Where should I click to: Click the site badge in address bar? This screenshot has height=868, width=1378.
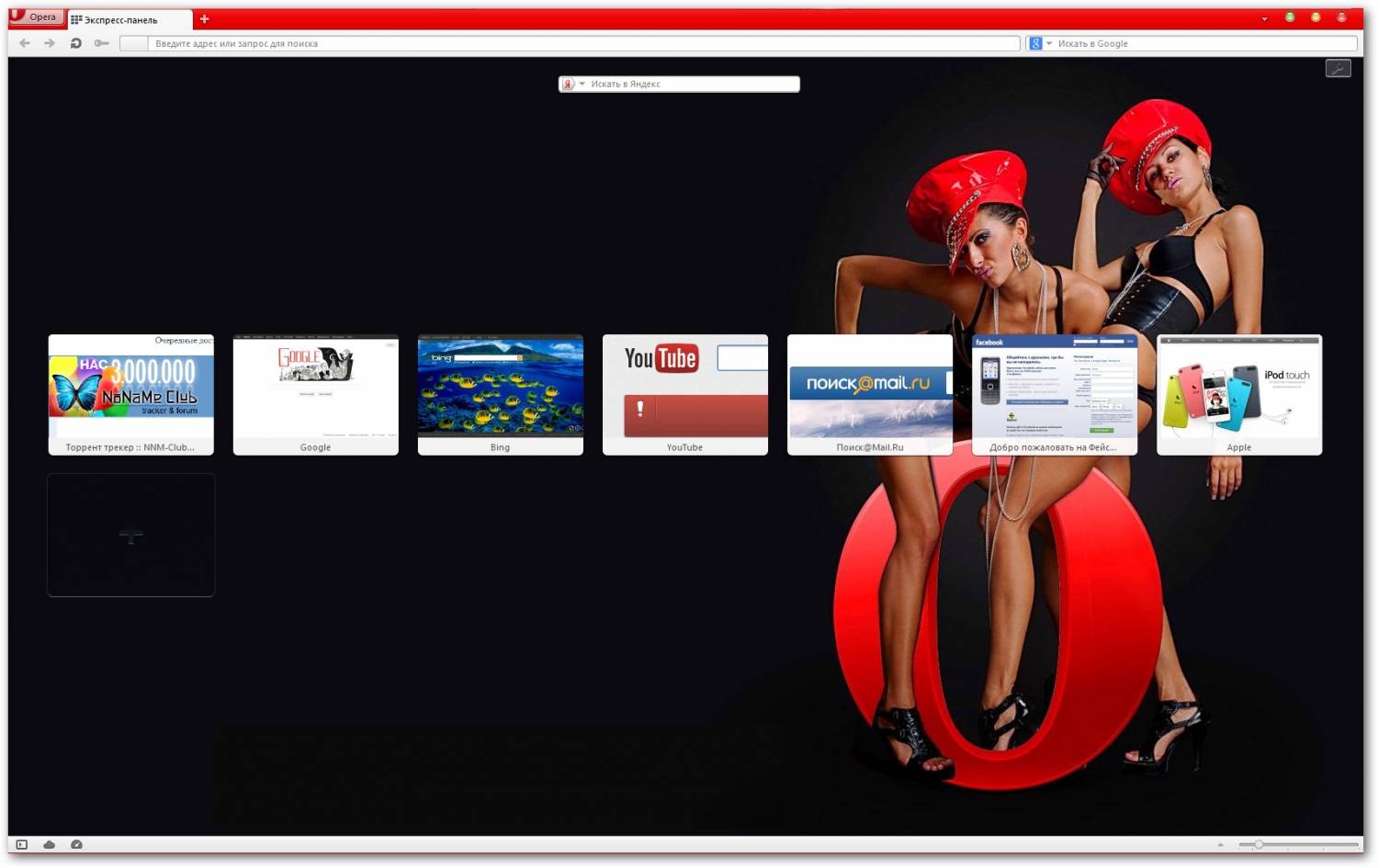tap(134, 43)
